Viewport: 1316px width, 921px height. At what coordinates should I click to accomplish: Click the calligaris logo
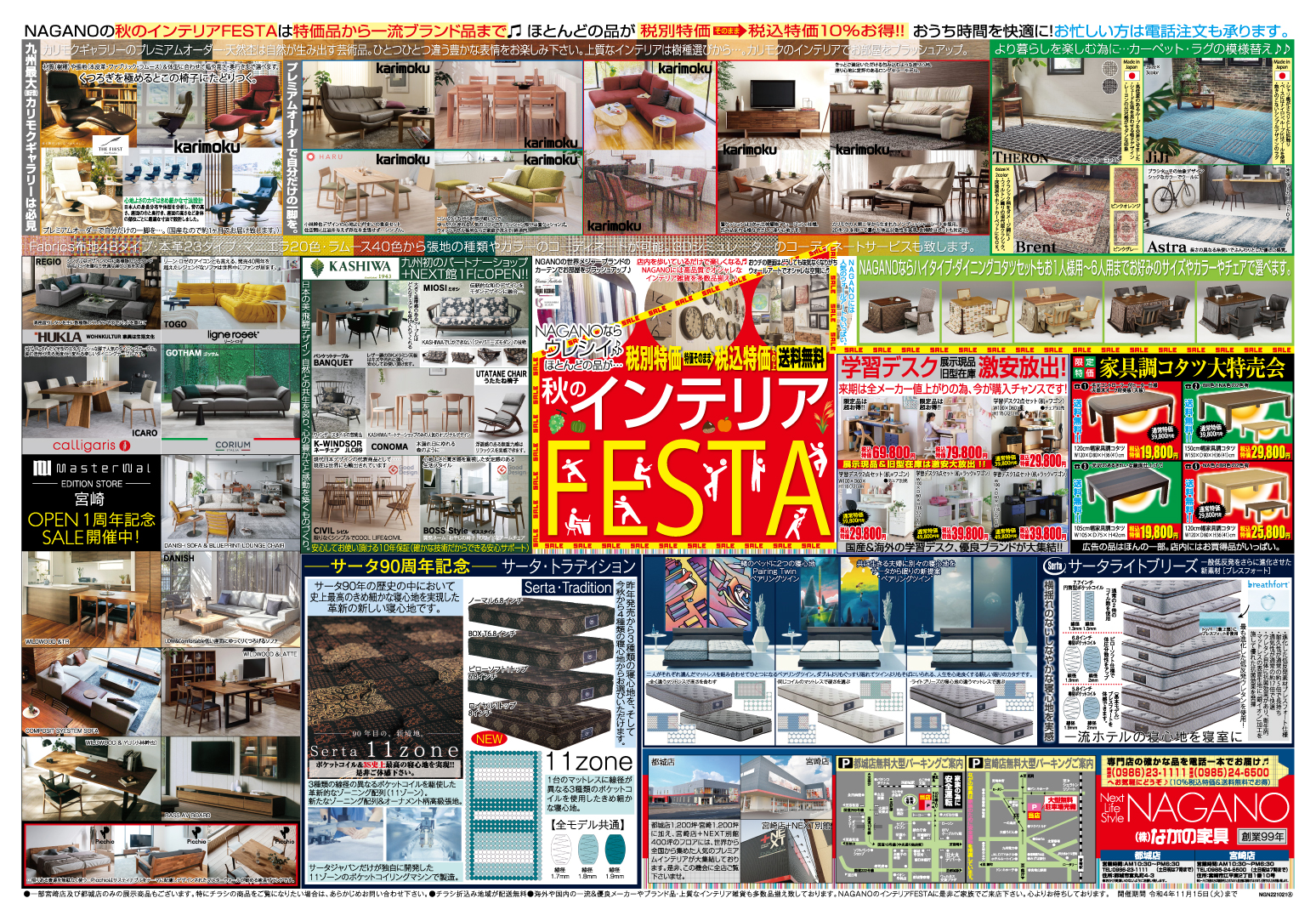coord(90,445)
